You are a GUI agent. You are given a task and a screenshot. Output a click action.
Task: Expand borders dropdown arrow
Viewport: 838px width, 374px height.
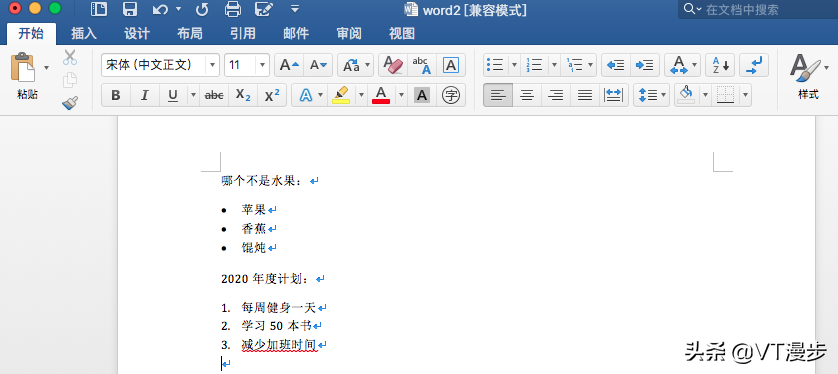click(745, 96)
